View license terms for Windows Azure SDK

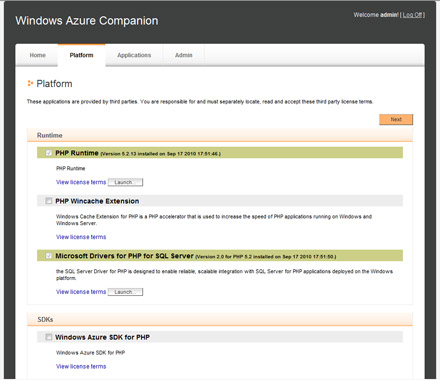point(81,367)
